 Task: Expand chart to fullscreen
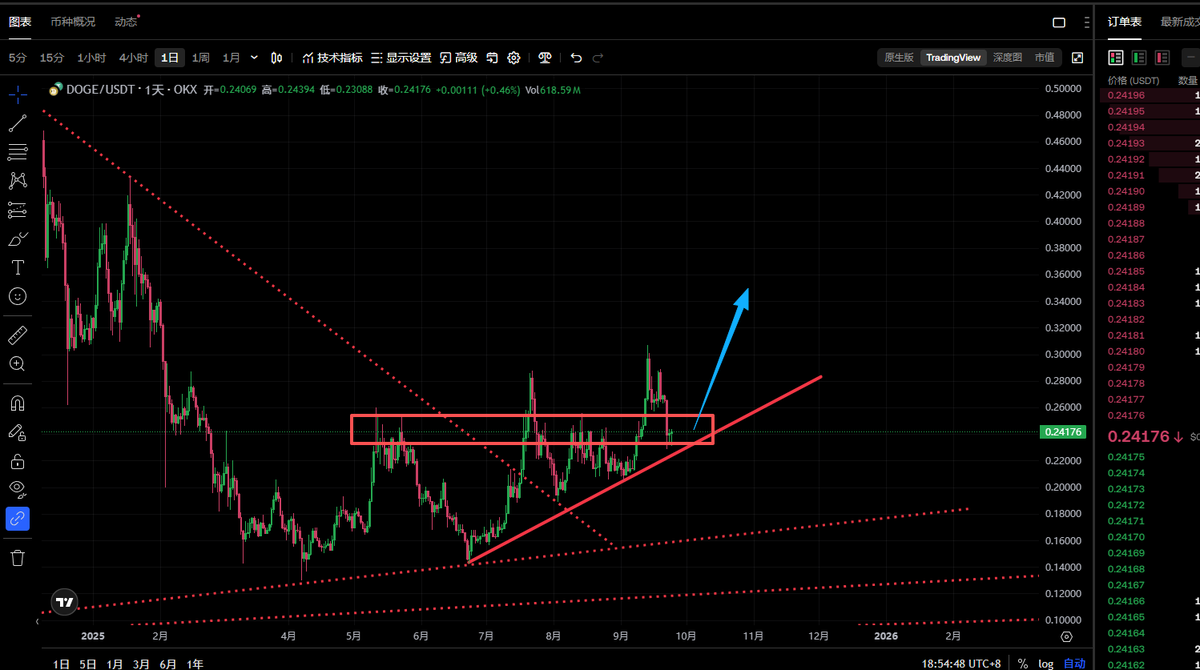pos(1077,58)
